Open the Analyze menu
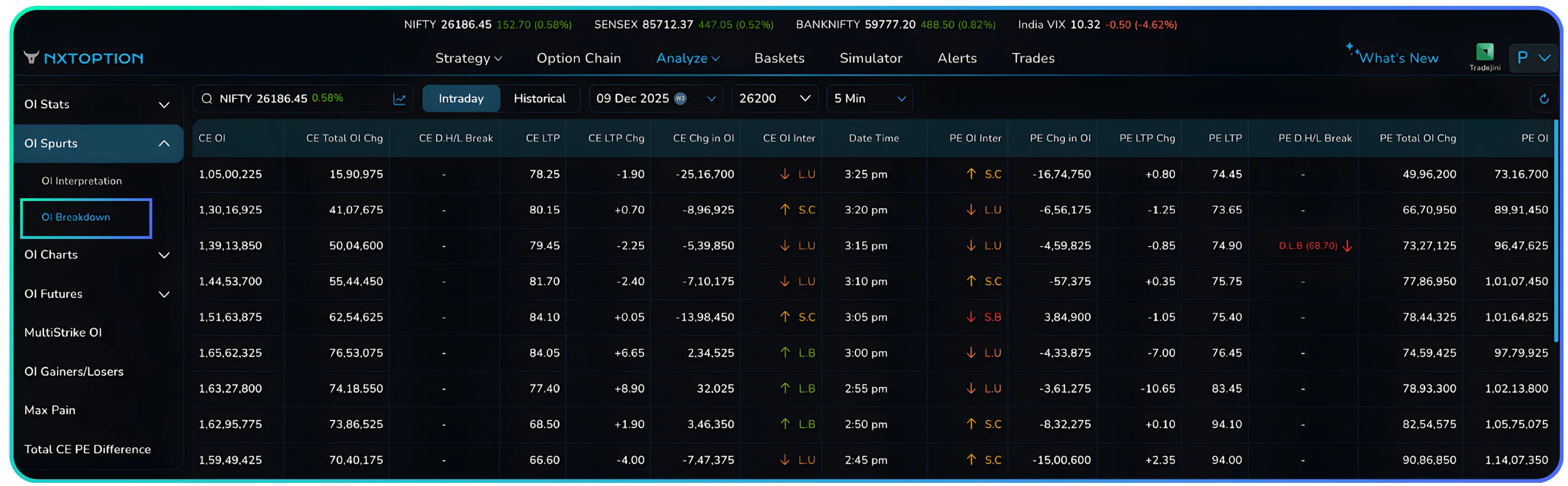Viewport: 1568px width, 486px height. 688,58
